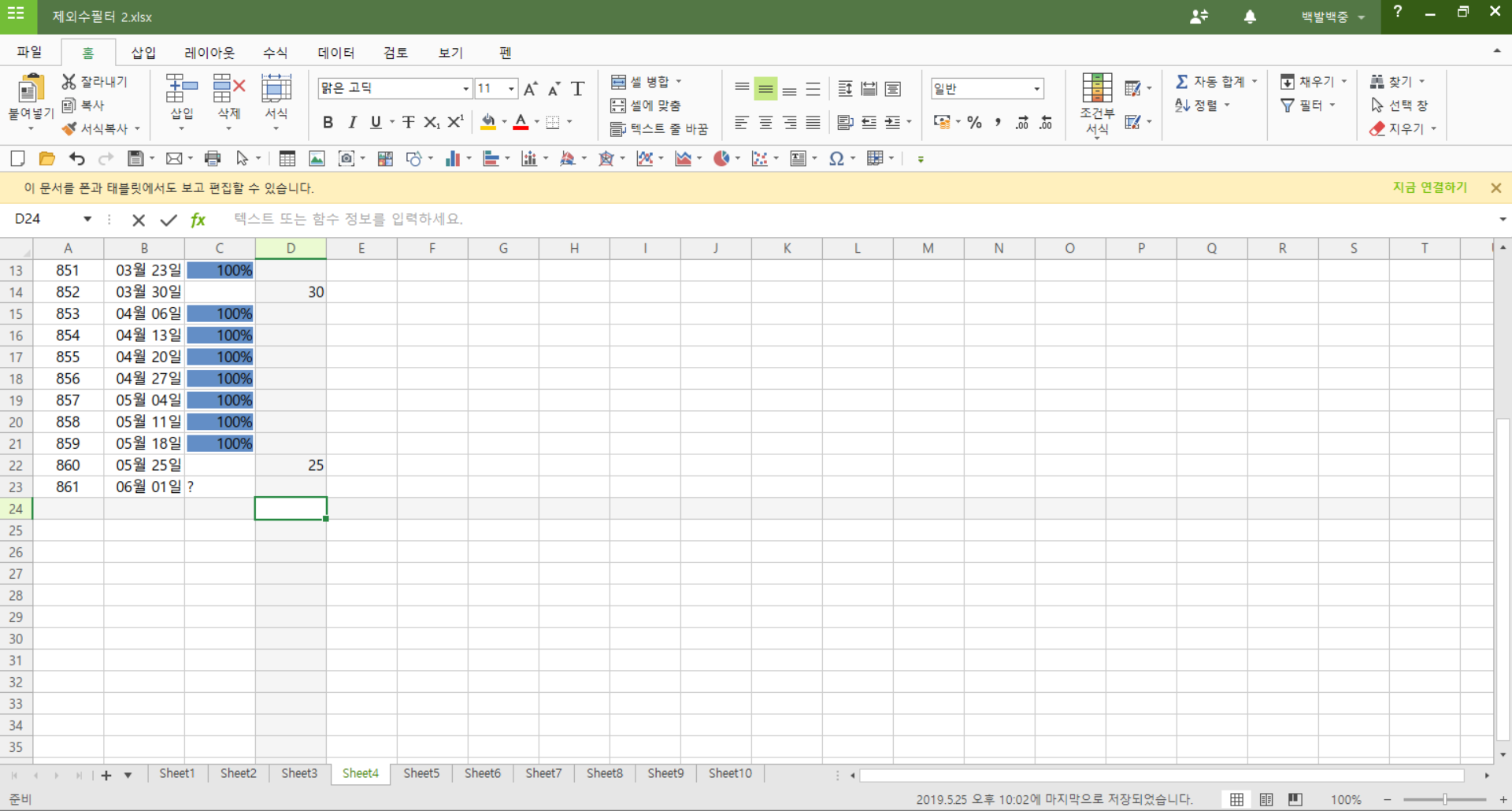Switch to Sheet5 tab

click(421, 773)
